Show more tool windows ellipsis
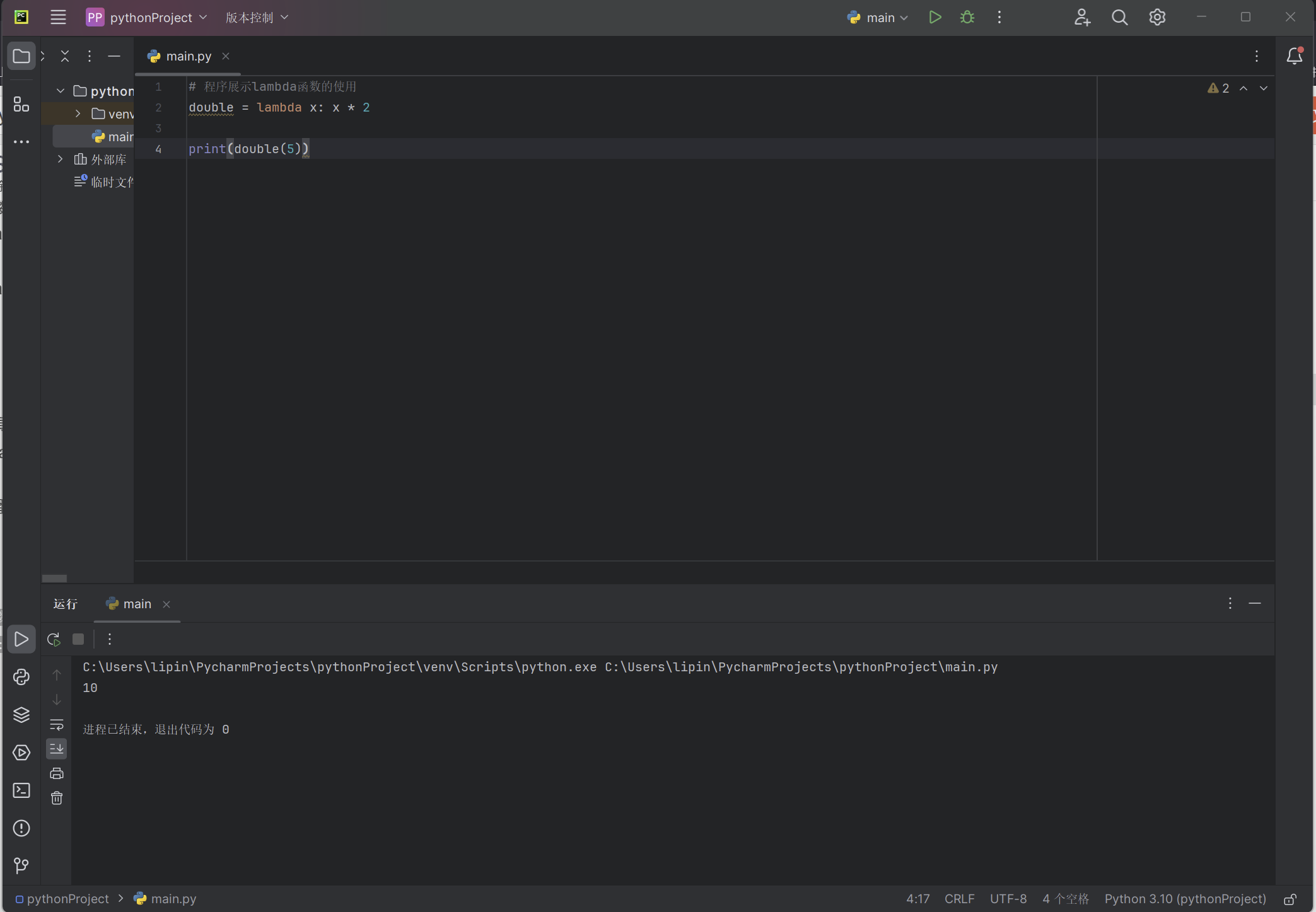1316x912 pixels. point(21,142)
